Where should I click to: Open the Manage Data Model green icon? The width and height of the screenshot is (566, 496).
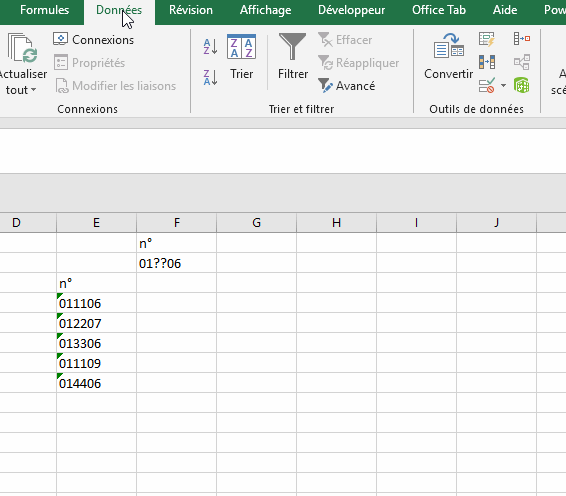coord(522,86)
